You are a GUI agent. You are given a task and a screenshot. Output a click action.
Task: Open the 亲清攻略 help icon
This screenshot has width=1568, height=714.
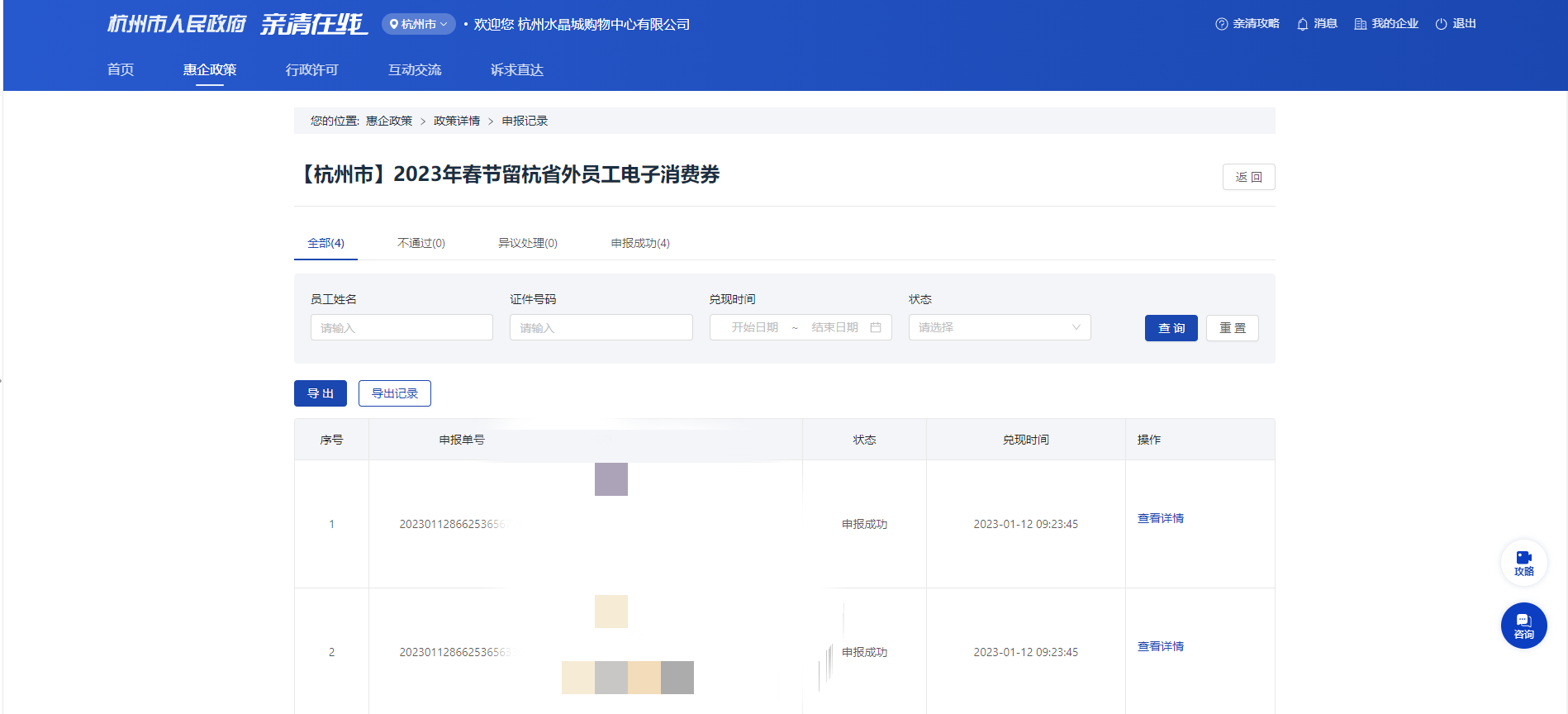pos(1221,24)
